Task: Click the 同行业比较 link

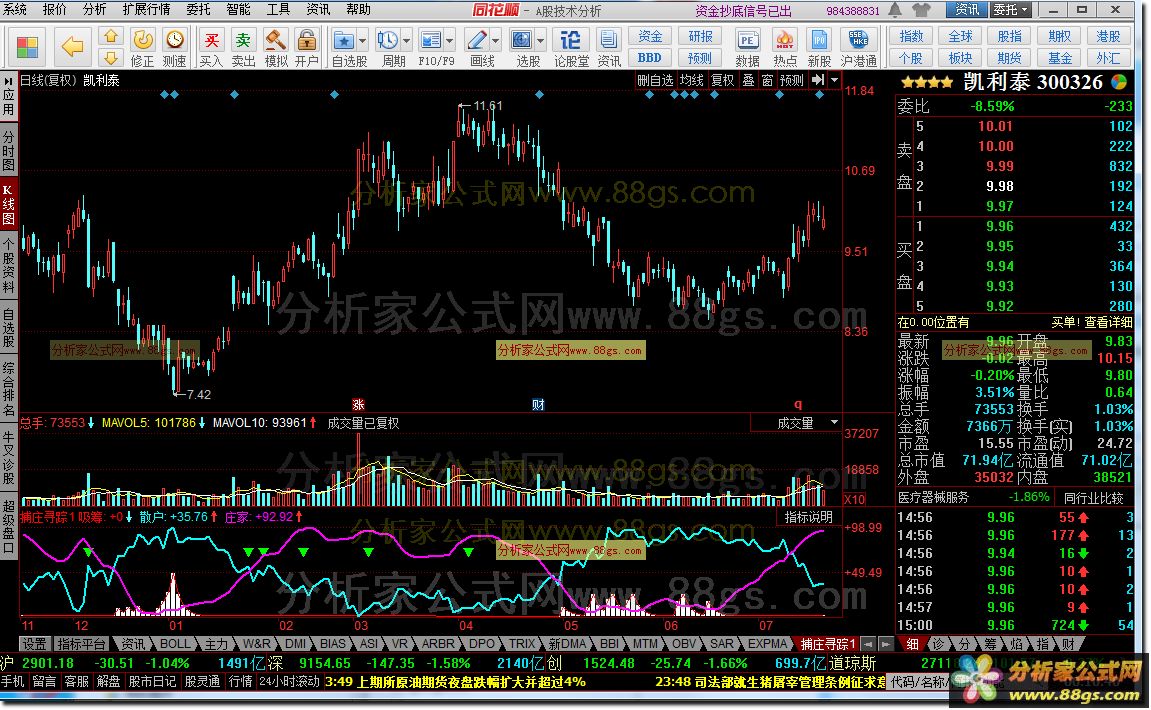Action: [x=1094, y=498]
